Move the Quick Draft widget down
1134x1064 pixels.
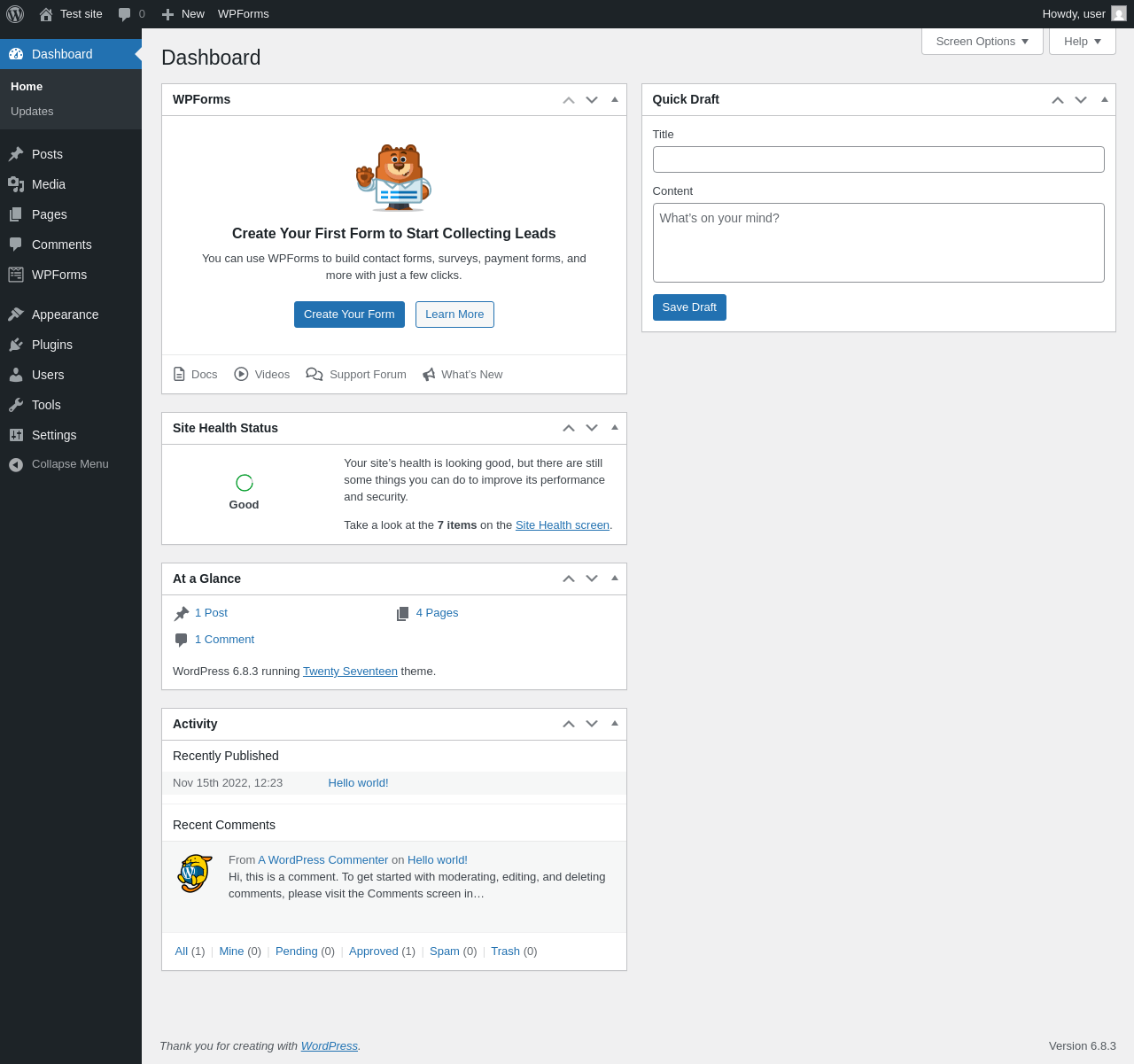coord(1081,100)
